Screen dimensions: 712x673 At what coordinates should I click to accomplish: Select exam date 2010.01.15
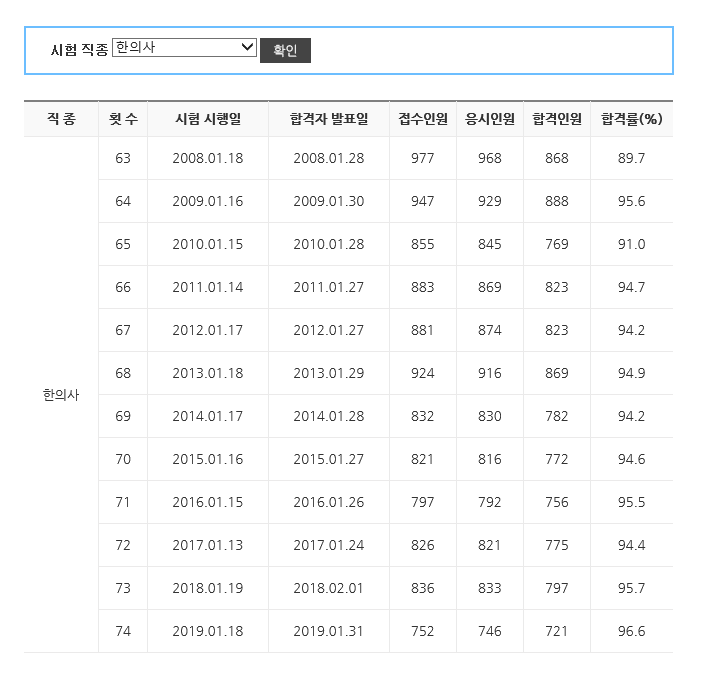(x=208, y=244)
